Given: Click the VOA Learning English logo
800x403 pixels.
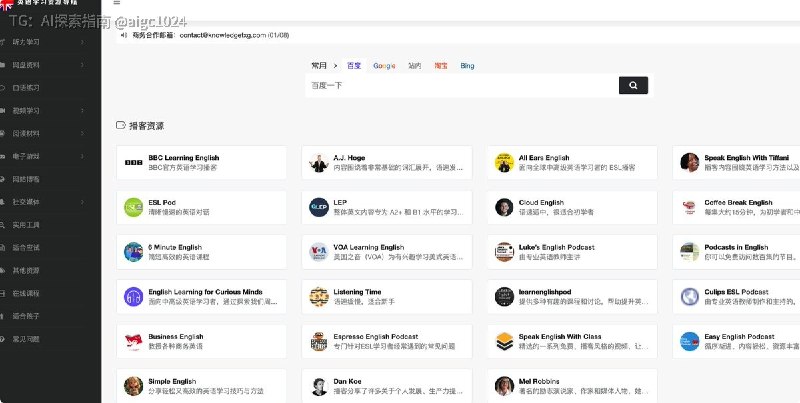Looking at the screenshot, I should point(319,252).
